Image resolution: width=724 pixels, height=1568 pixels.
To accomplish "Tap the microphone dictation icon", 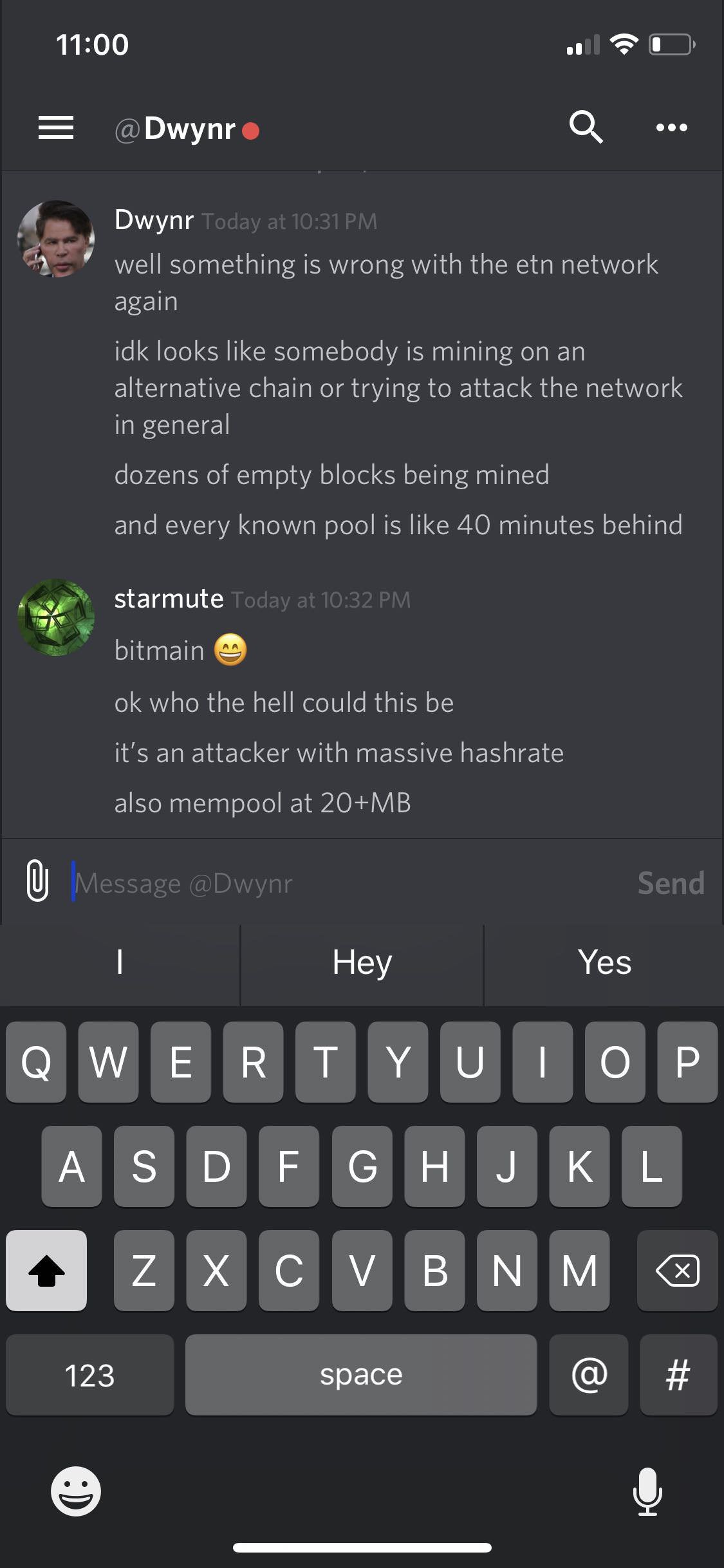I will coord(647,1491).
